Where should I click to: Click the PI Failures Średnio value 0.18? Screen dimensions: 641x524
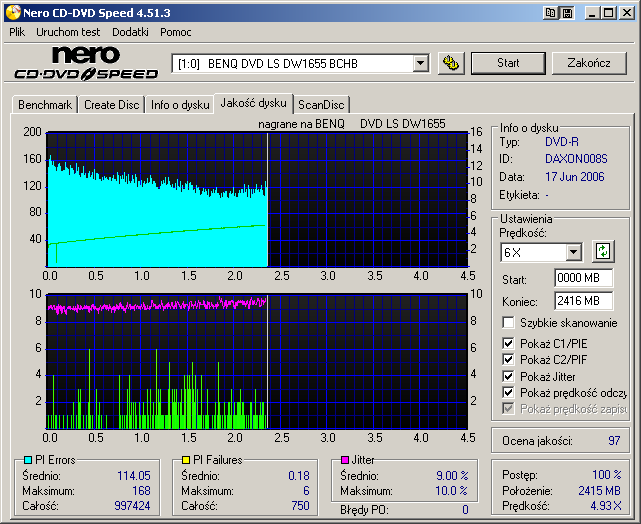click(x=299, y=475)
